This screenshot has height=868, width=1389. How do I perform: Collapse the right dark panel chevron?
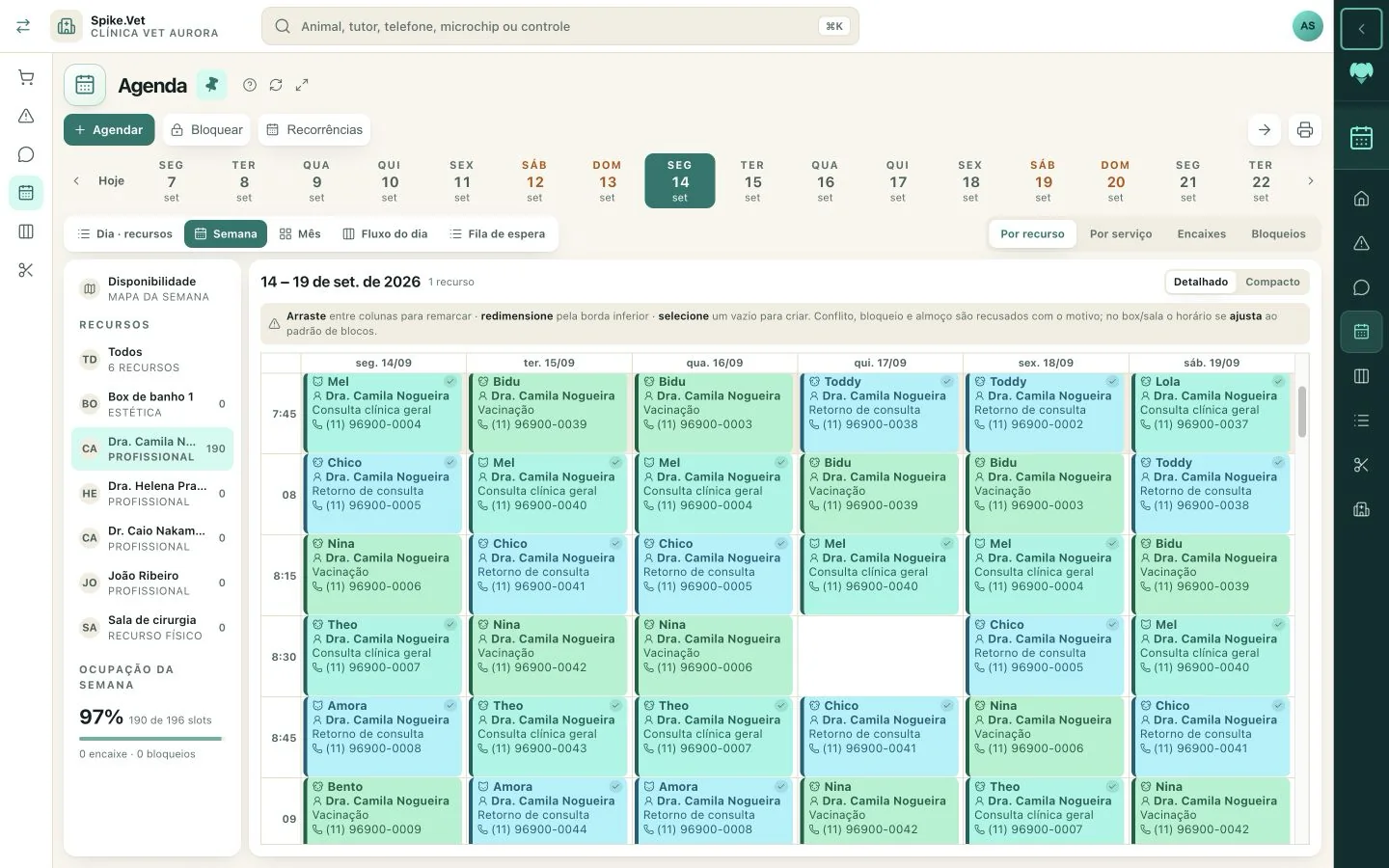click(x=1361, y=29)
